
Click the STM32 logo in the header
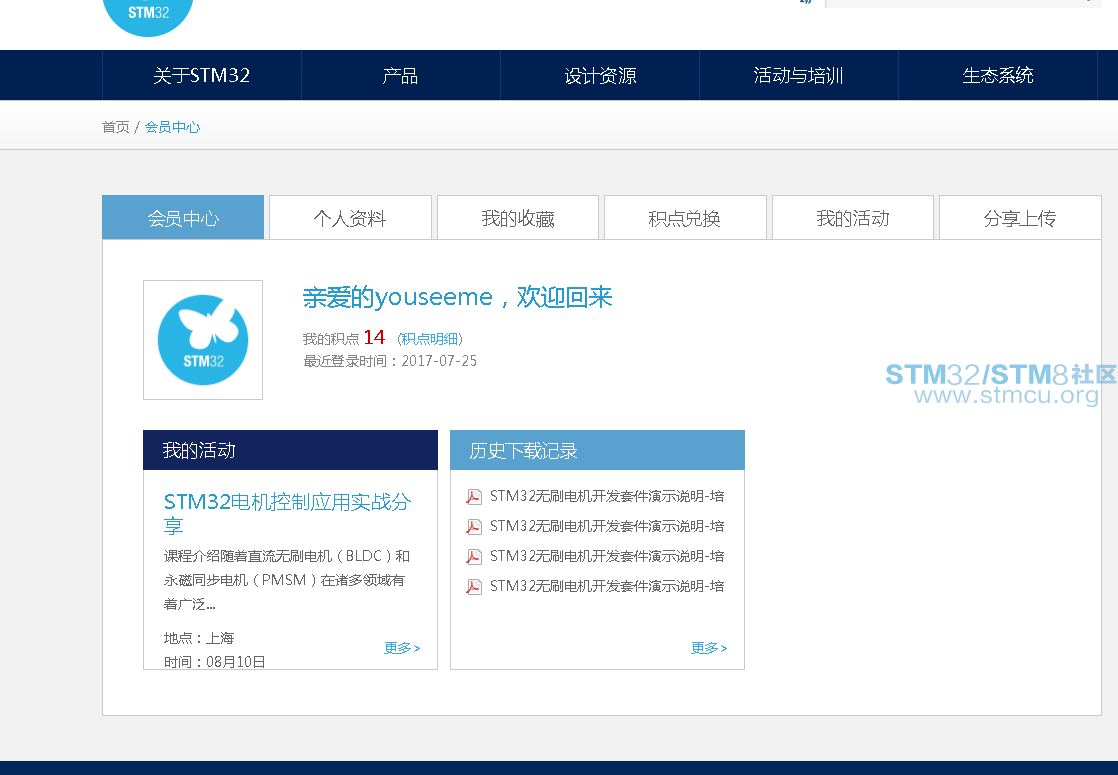click(x=148, y=14)
